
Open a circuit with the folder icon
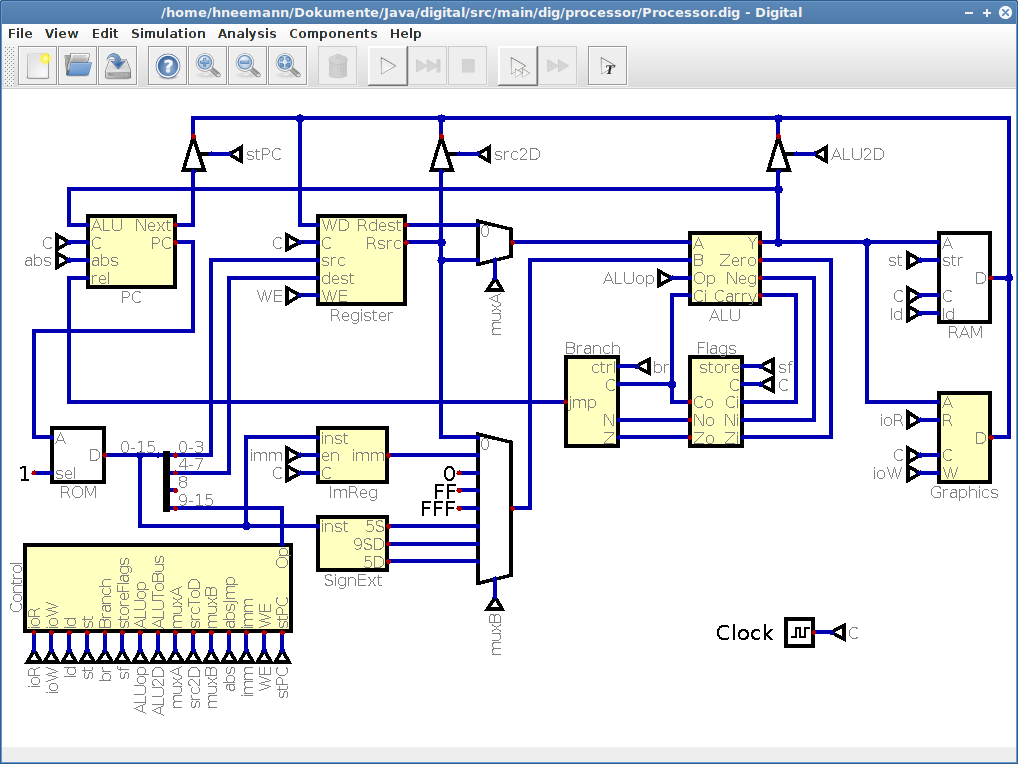[x=78, y=66]
